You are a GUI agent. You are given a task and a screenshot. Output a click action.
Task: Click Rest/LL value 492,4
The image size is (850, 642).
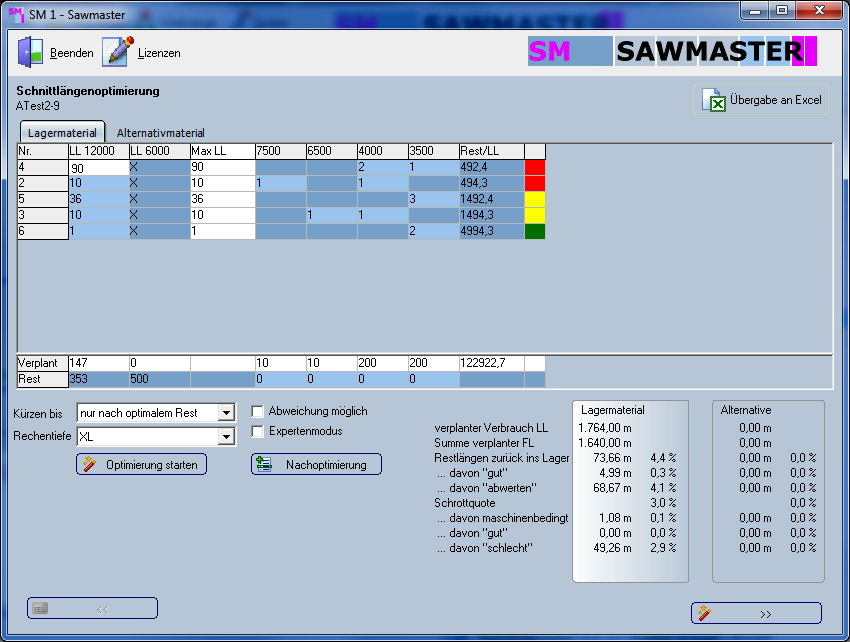point(492,168)
